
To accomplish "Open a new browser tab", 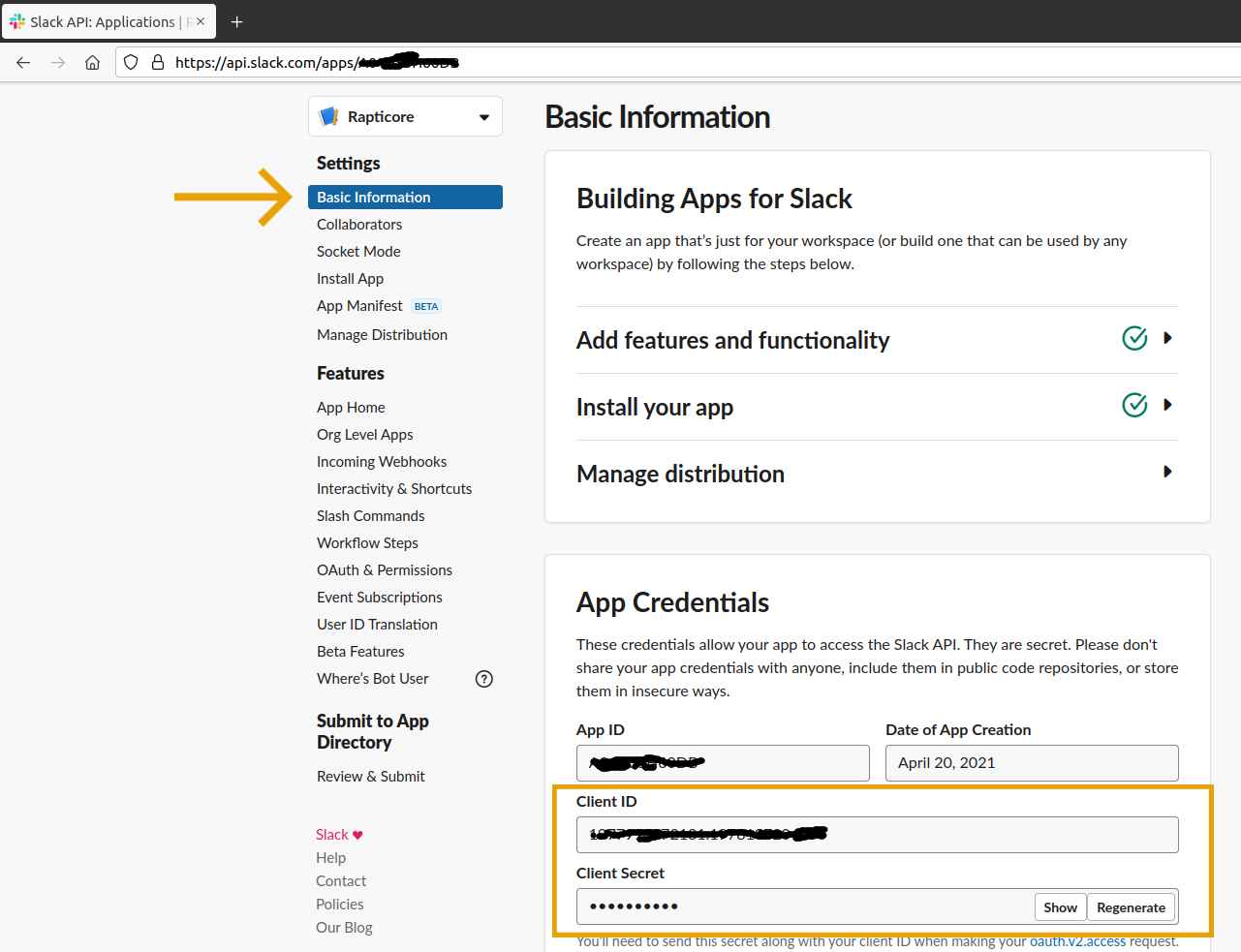I will [237, 21].
